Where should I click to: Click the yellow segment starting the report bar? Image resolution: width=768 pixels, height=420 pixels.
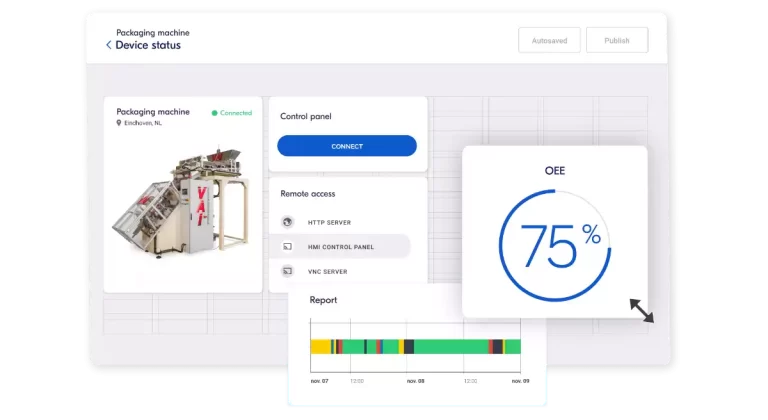(x=321, y=347)
